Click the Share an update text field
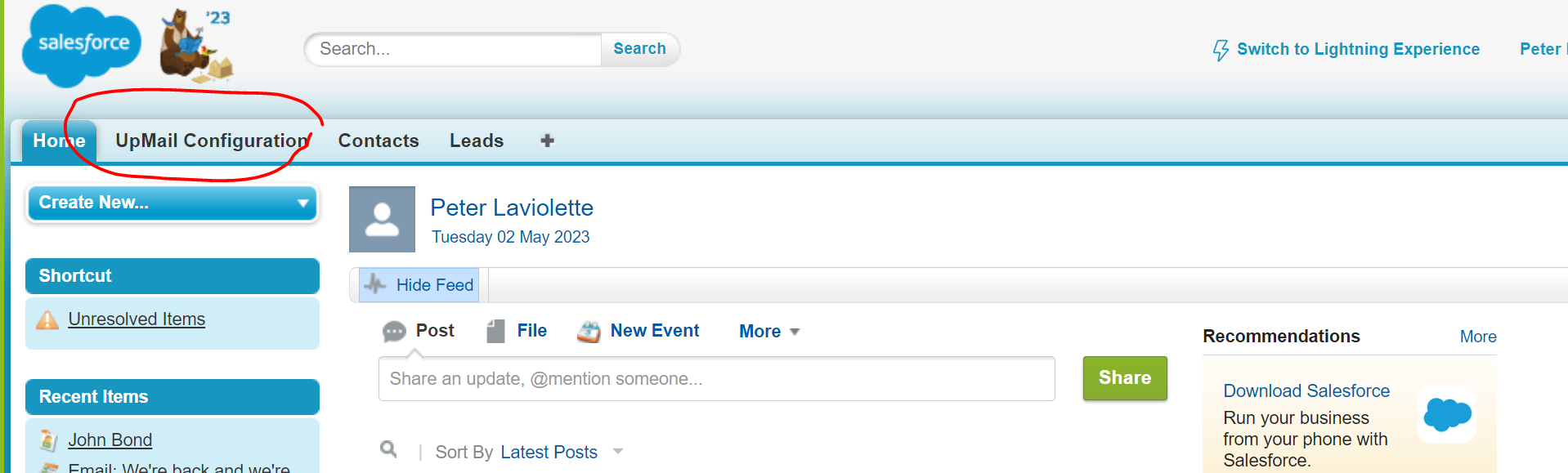Viewport: 1568px width, 473px height. click(x=716, y=378)
